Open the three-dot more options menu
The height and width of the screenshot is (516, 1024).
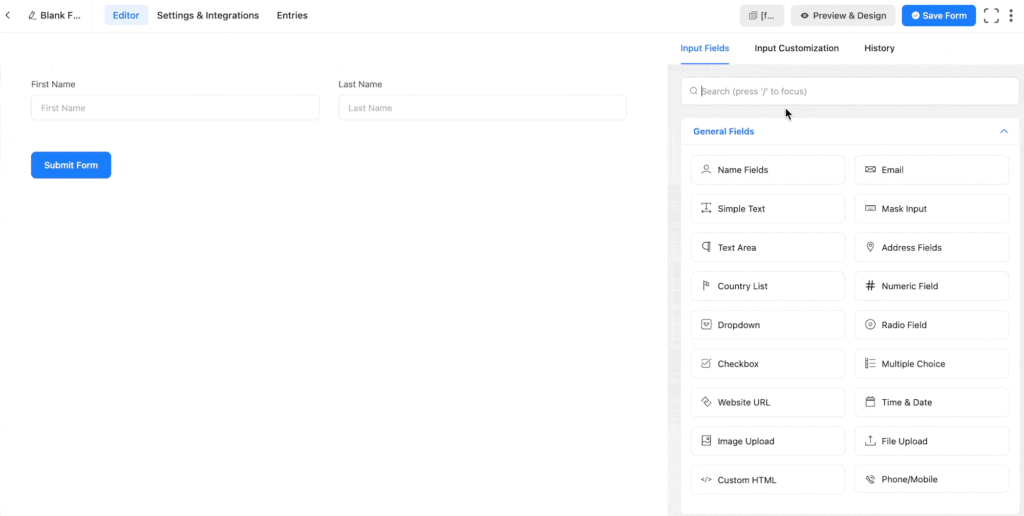(x=1011, y=16)
